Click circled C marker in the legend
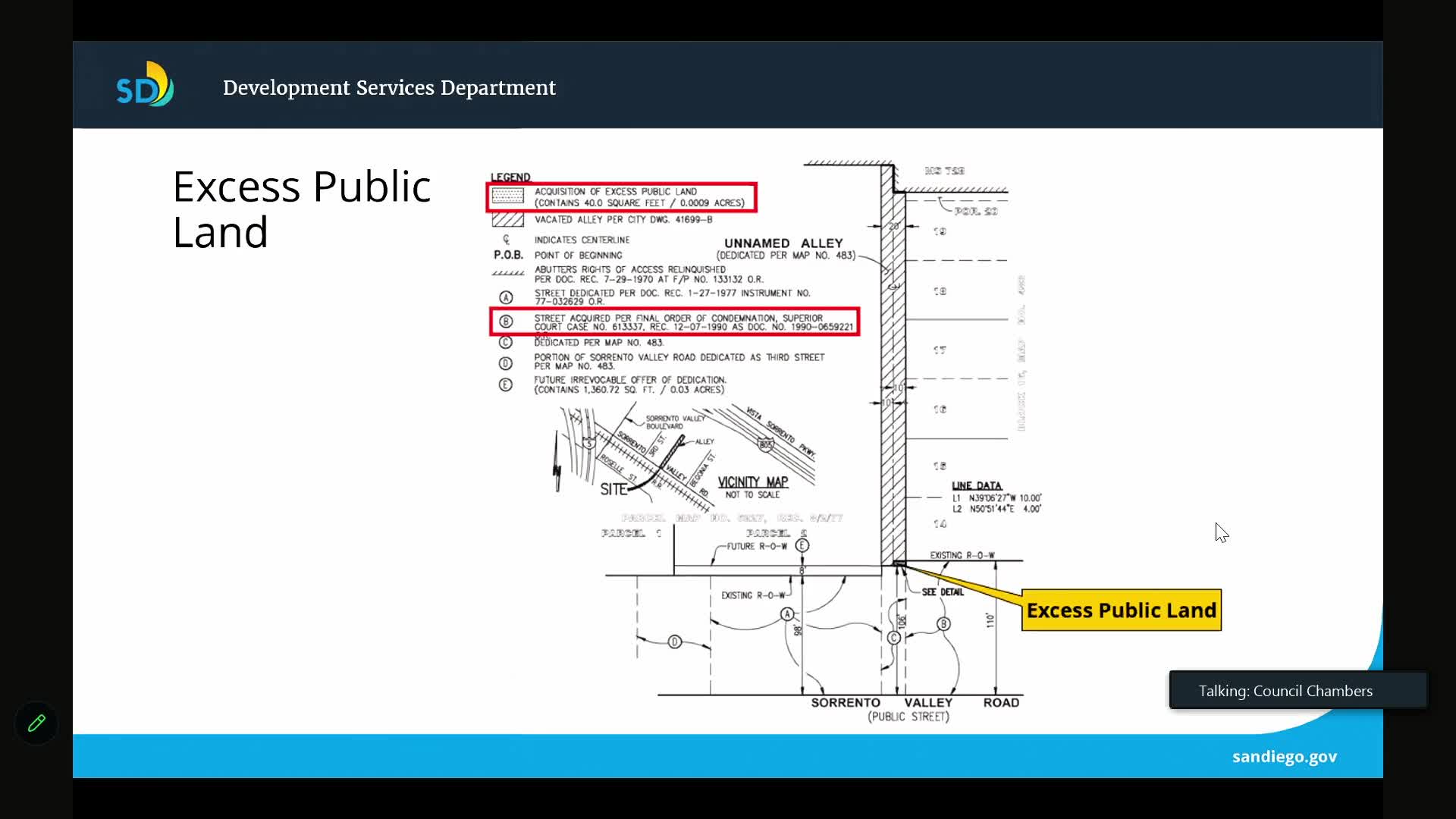The image size is (1456, 819). [x=506, y=343]
